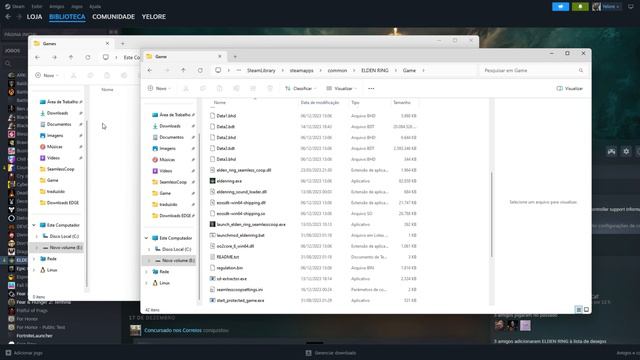
Task: Select For Honor in Steam library list
Action: pyautogui.click(x=27, y=319)
